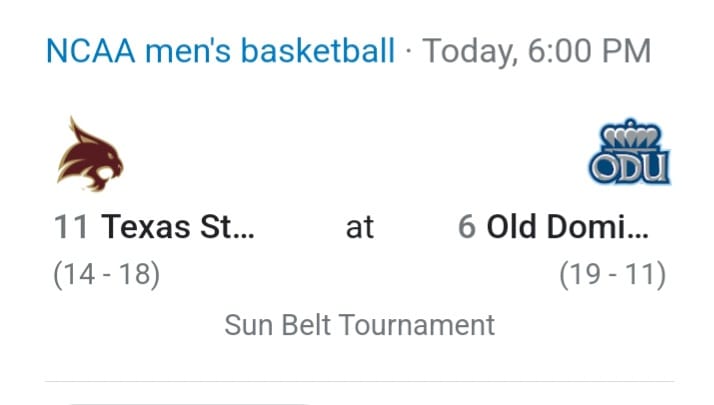Click the Old Dominion record (19 - 11)
The width and height of the screenshot is (714, 405).
coord(612,275)
